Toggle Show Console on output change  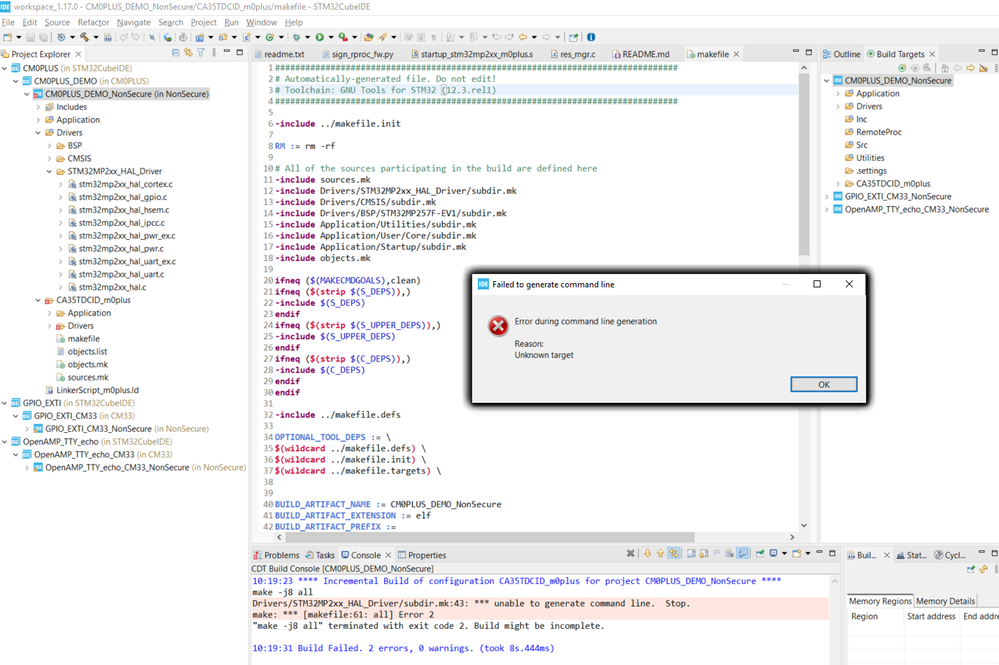point(743,554)
